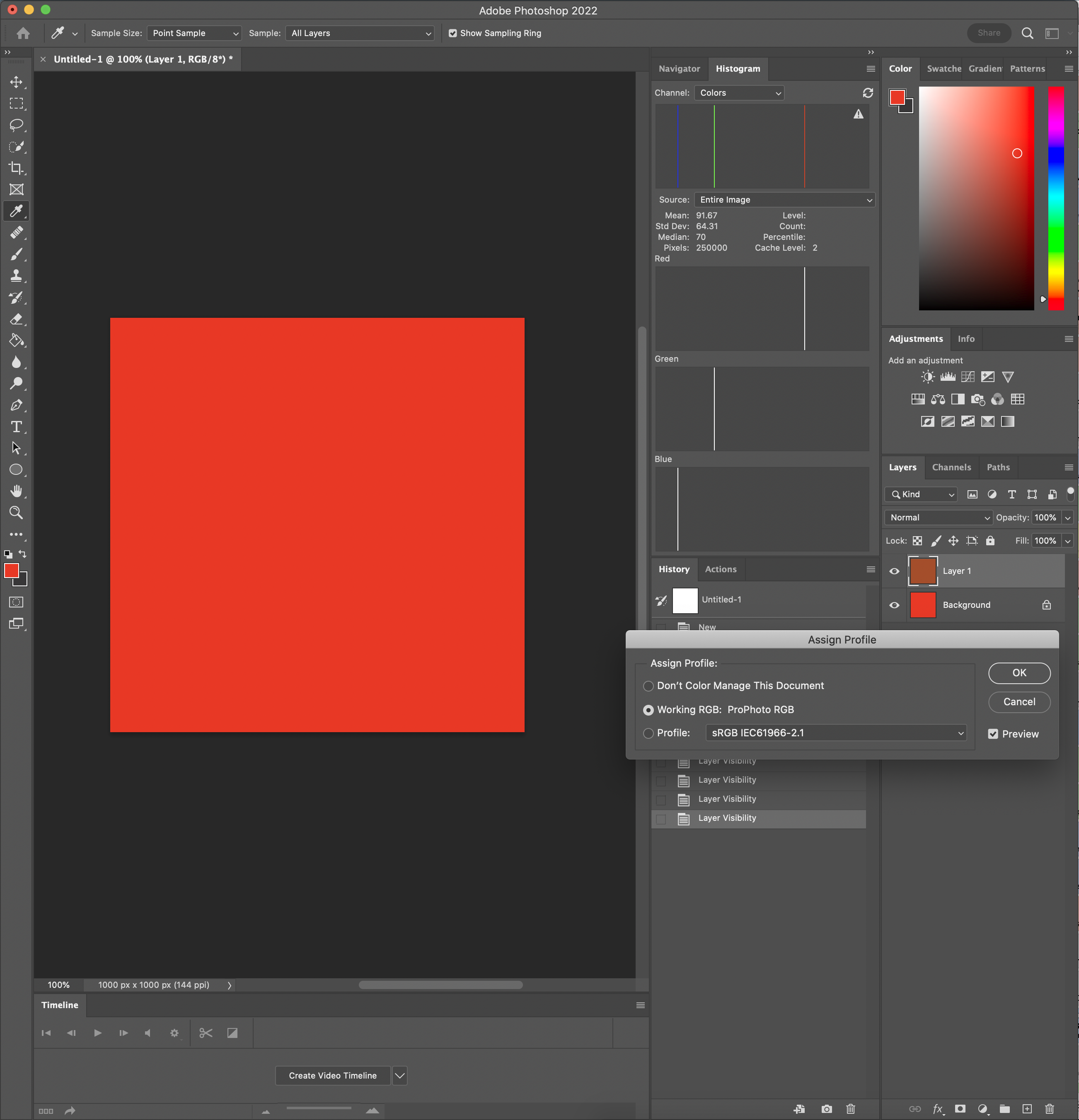Uncheck the Preview checkbox
This screenshot has width=1079, height=1120.
click(x=993, y=734)
